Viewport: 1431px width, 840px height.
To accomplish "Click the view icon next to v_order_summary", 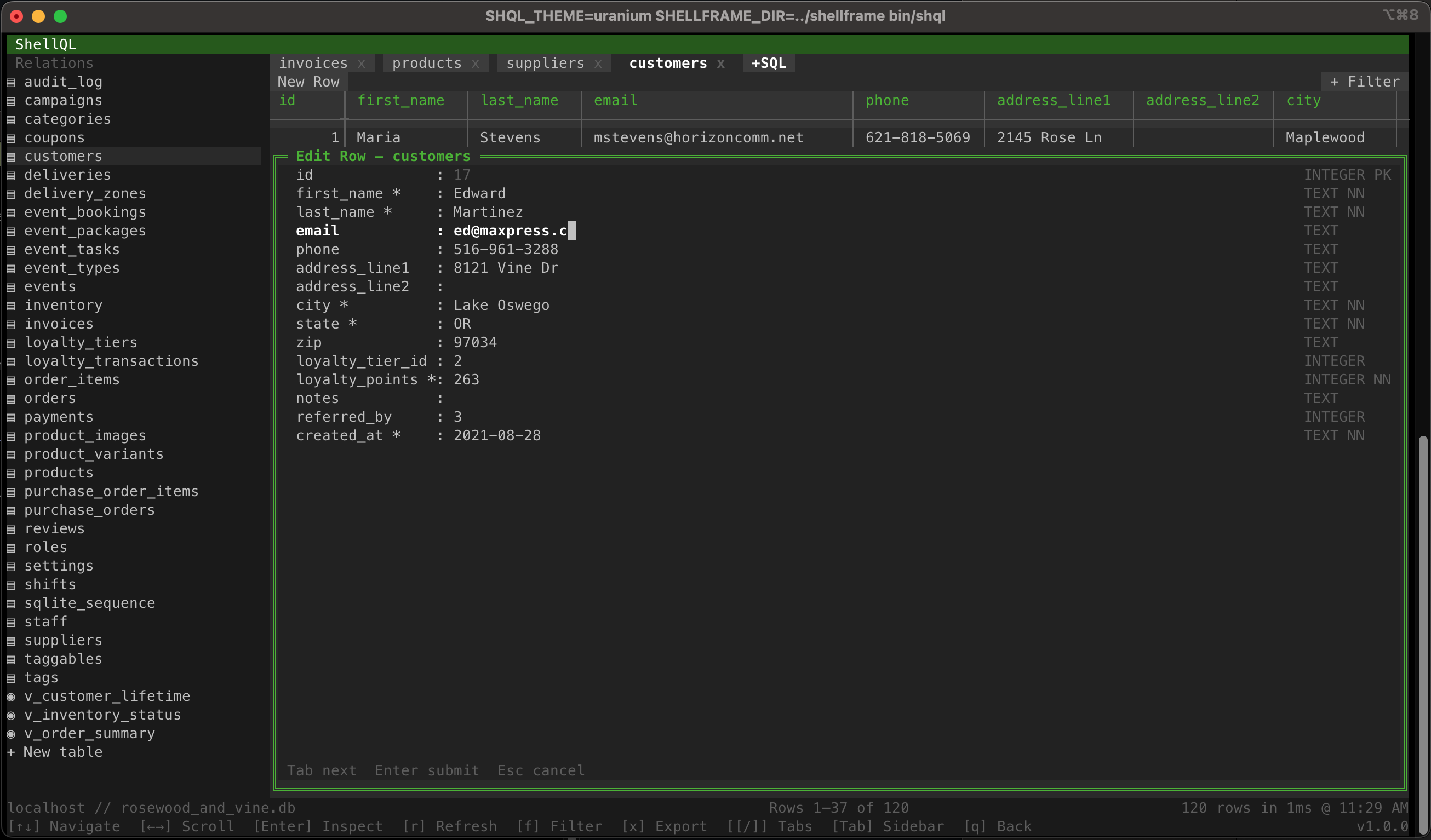I will tap(11, 734).
